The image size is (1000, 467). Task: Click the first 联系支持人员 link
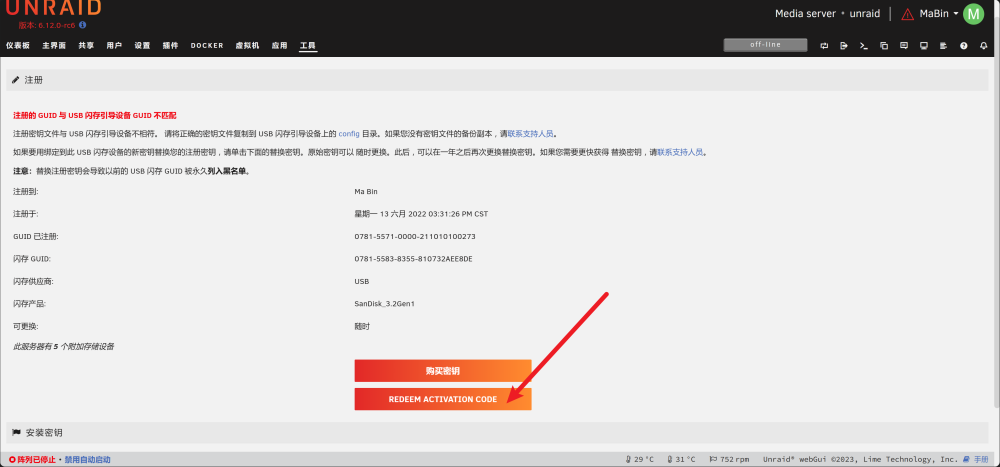click(x=531, y=134)
